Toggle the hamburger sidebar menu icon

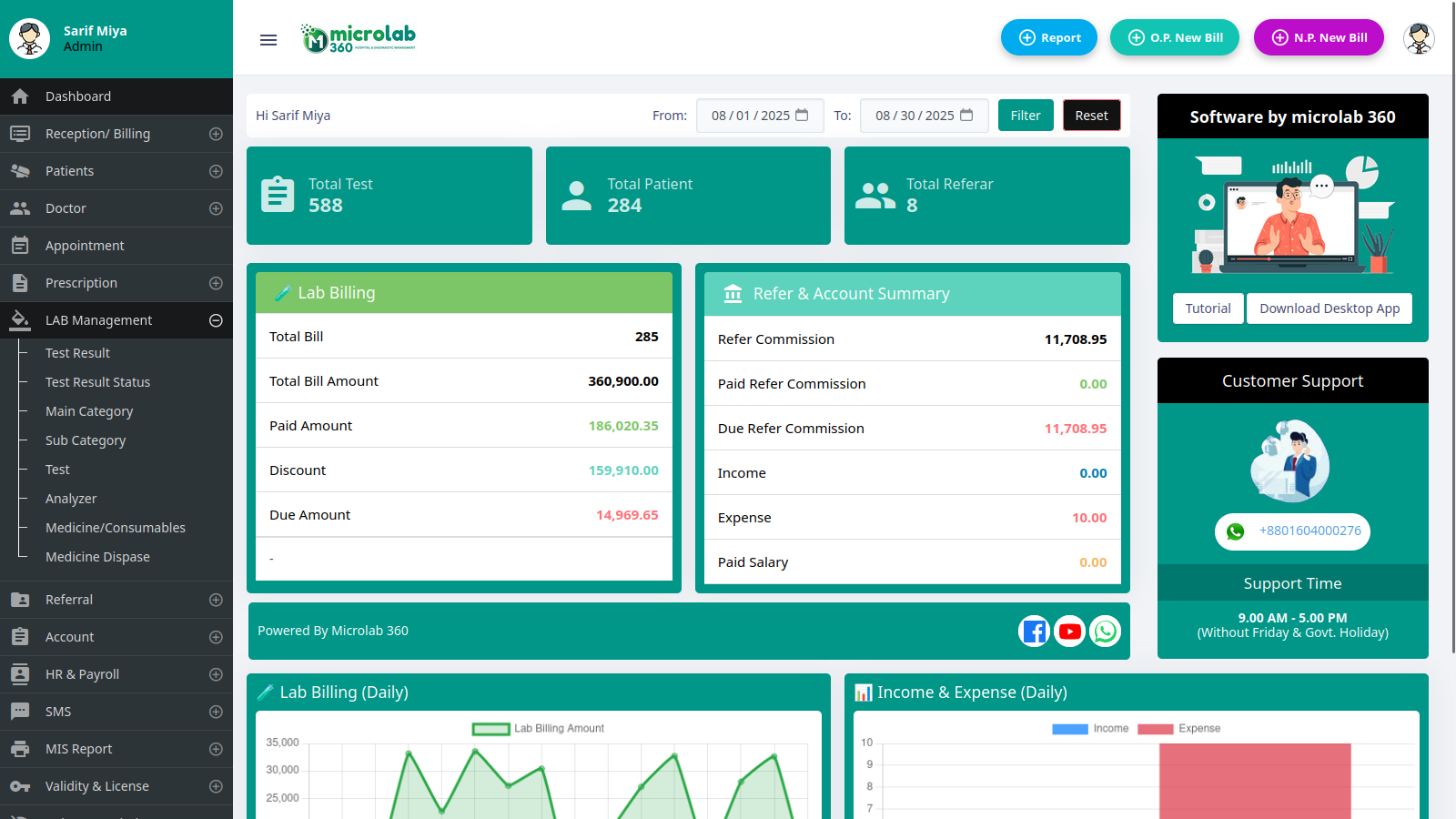(x=268, y=40)
